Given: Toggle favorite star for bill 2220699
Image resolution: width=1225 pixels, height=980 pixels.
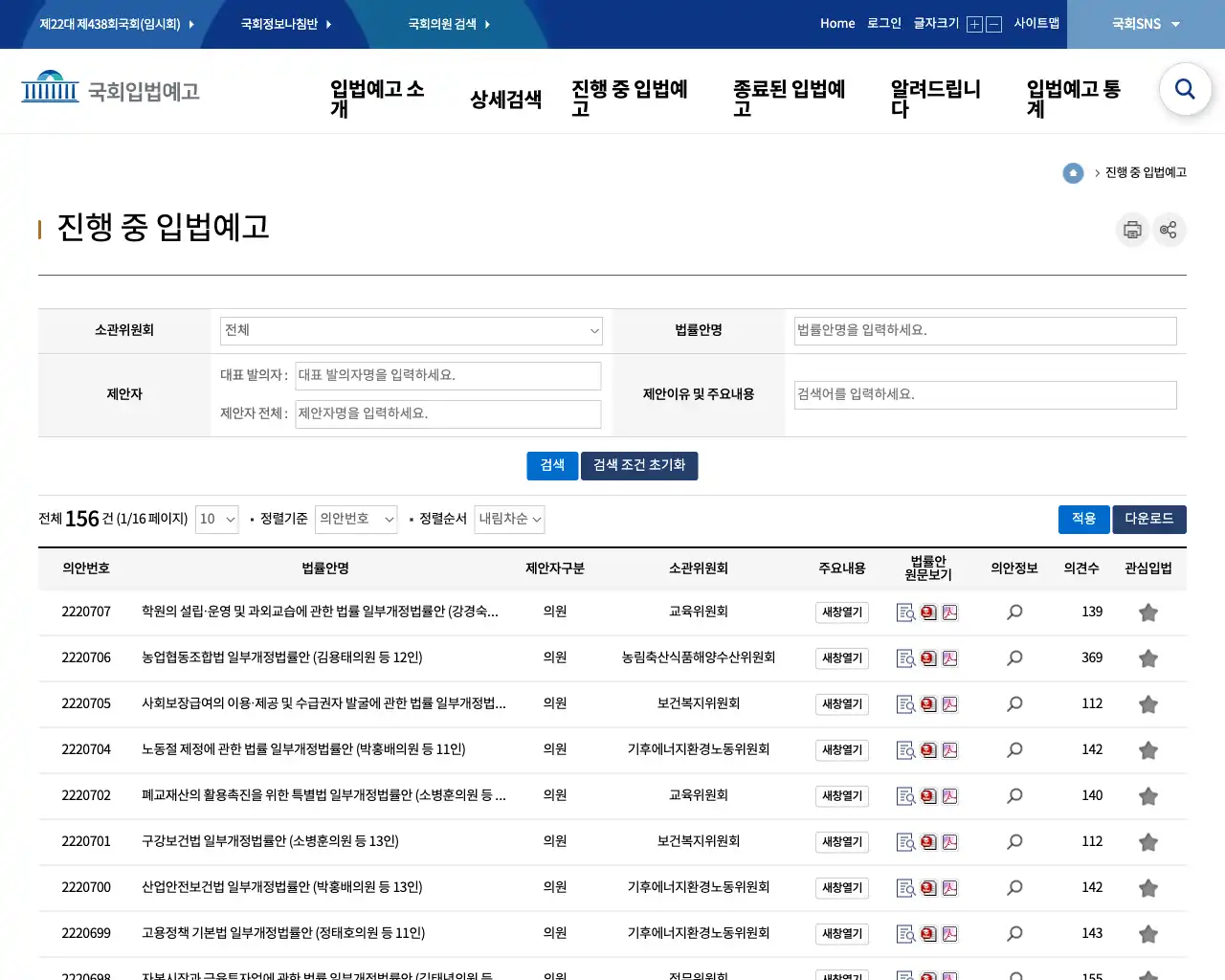Looking at the screenshot, I should tap(1148, 934).
